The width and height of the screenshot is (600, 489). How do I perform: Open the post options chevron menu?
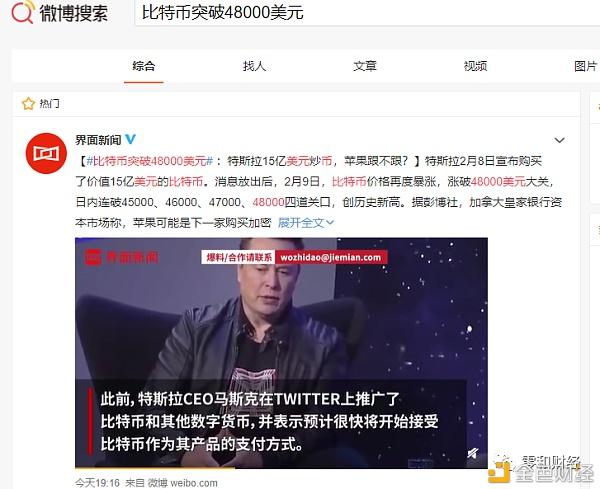tap(559, 140)
